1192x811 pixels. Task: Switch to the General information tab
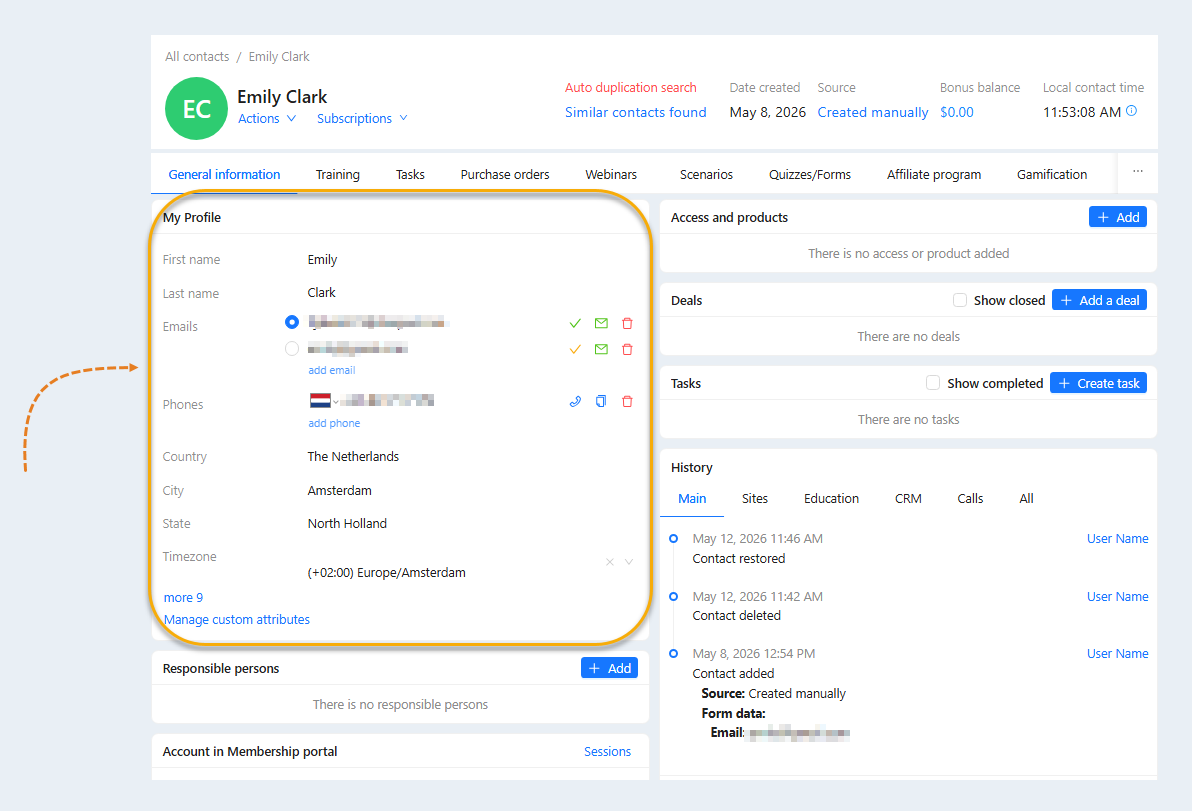pos(224,174)
